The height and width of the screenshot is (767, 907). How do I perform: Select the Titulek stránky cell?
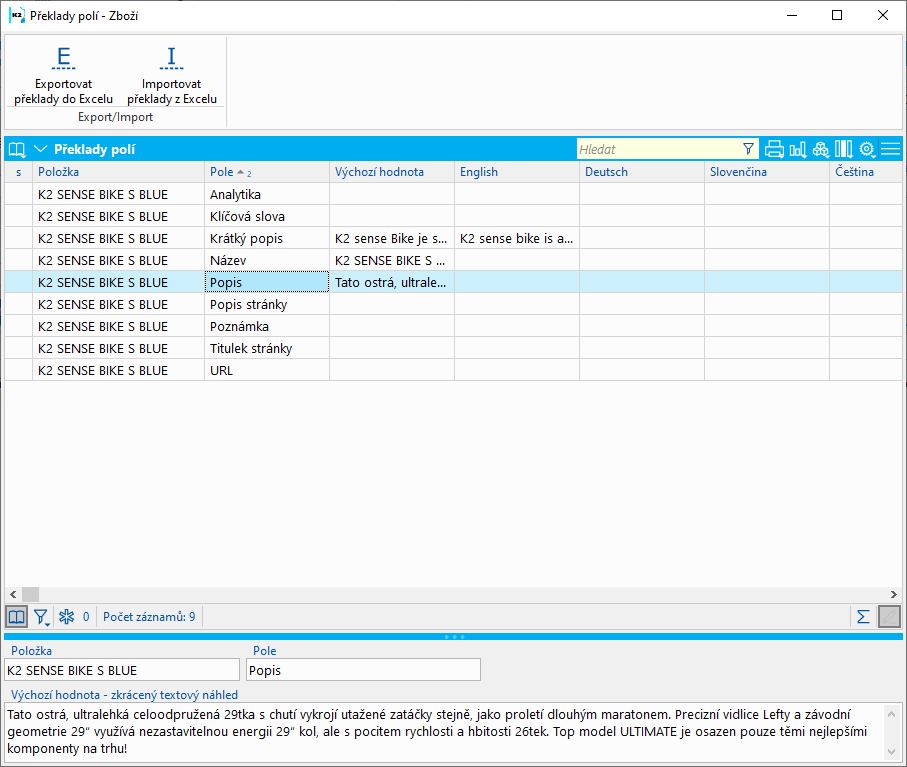pos(267,348)
